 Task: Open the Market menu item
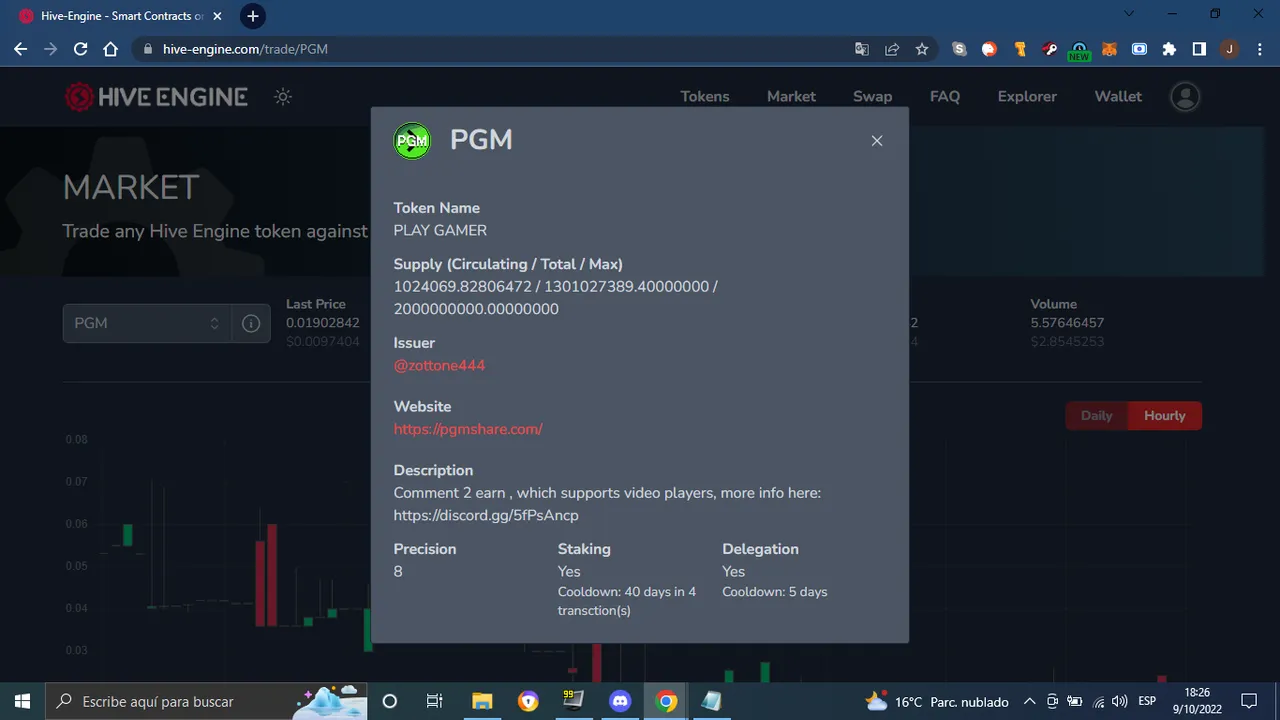click(x=791, y=97)
